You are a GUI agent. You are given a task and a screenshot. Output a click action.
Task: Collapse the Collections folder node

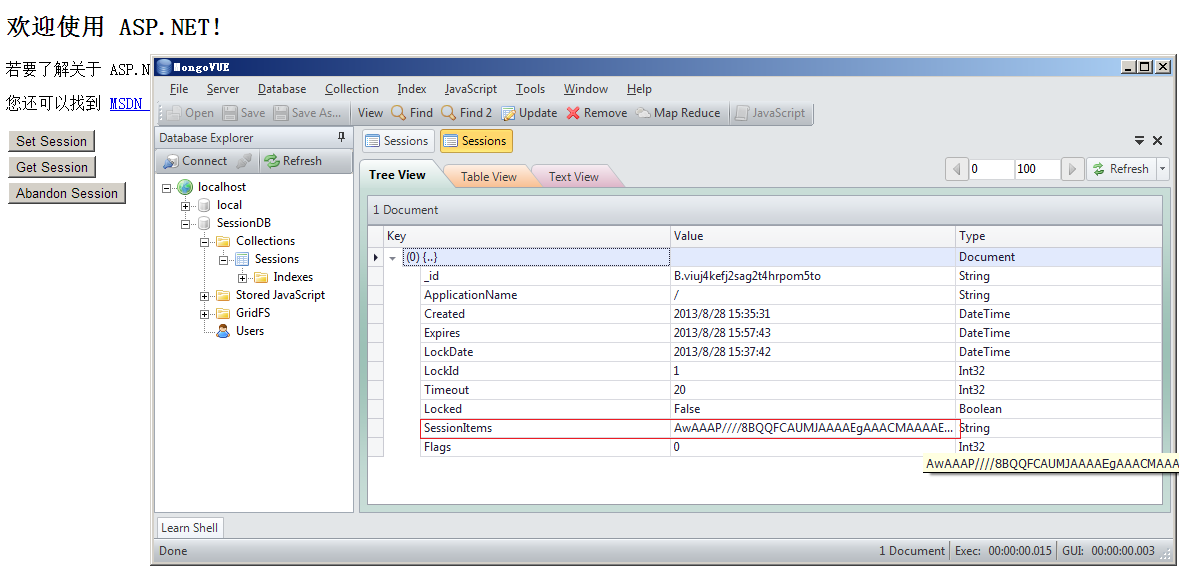click(x=204, y=241)
